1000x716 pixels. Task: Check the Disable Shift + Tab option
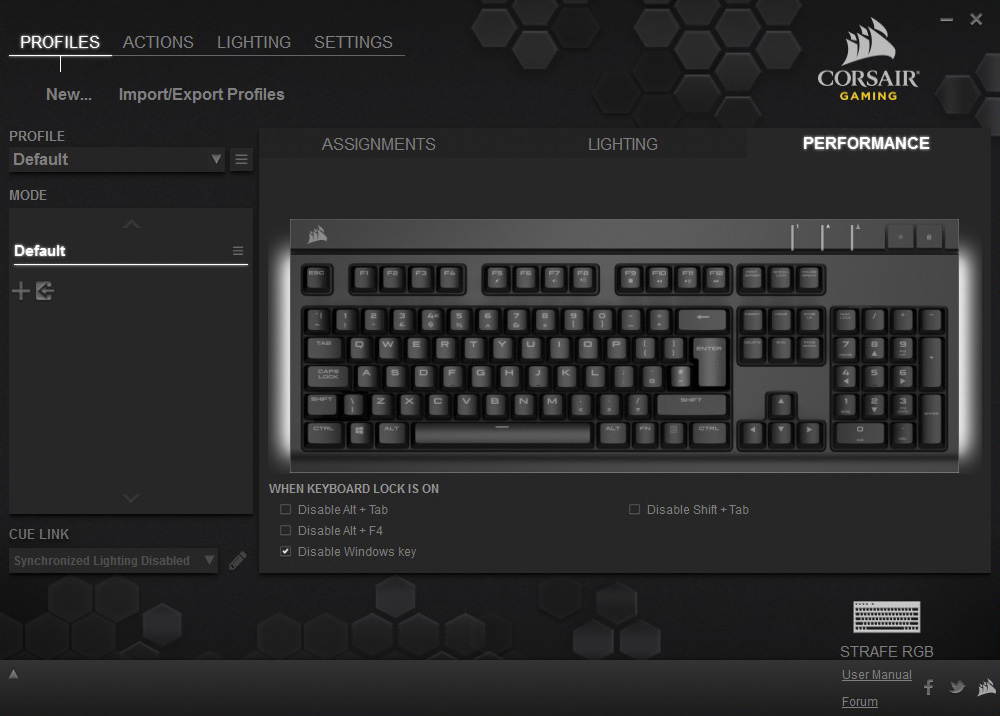point(634,509)
